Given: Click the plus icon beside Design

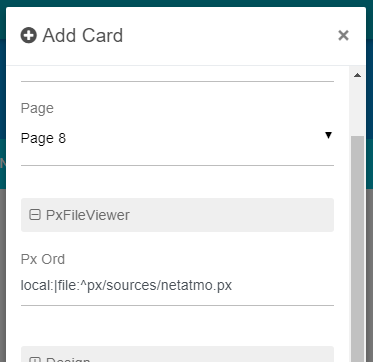Looking at the screenshot, I should [35, 360].
